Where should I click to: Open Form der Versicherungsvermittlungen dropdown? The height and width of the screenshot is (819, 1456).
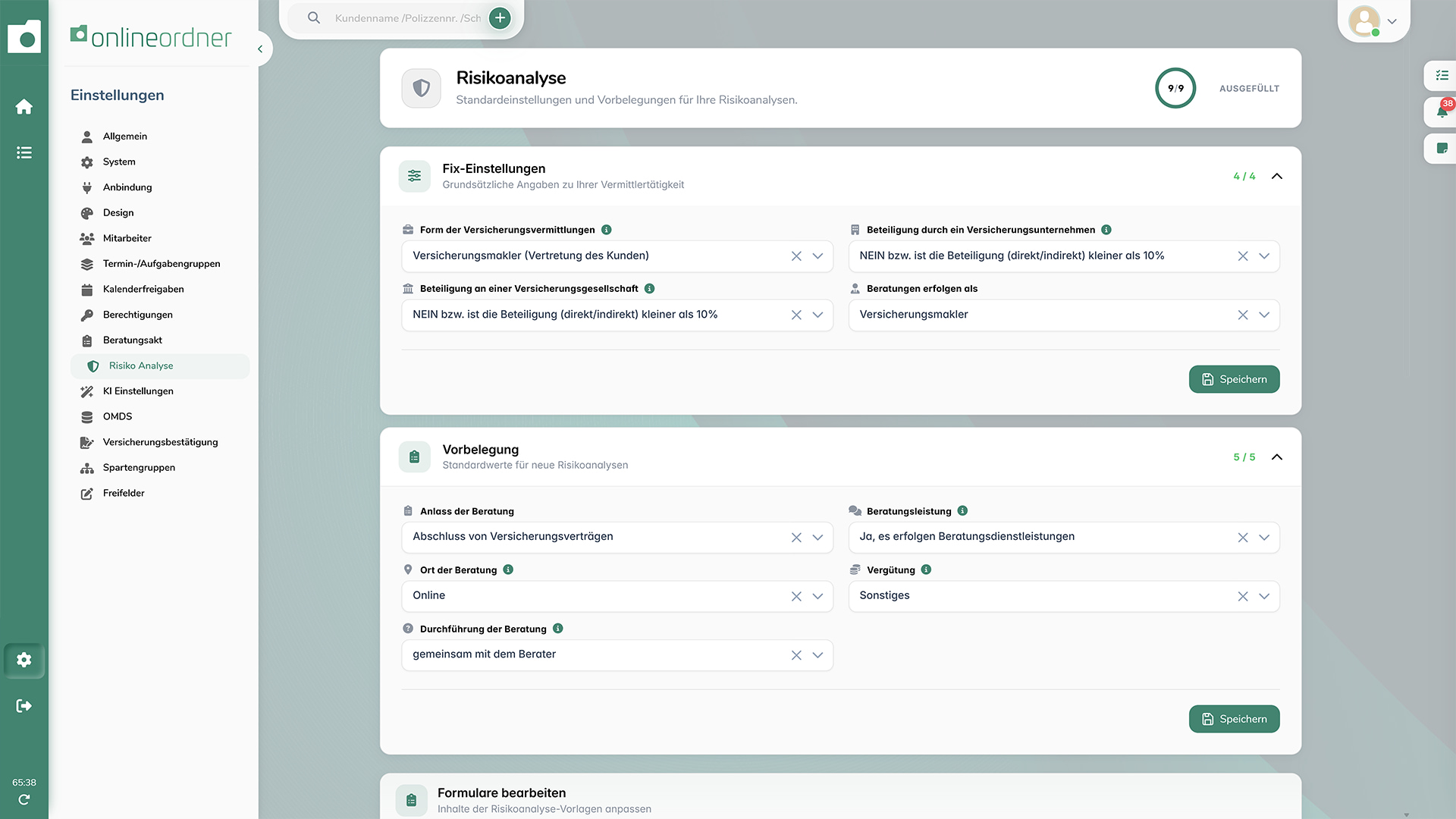pos(817,256)
